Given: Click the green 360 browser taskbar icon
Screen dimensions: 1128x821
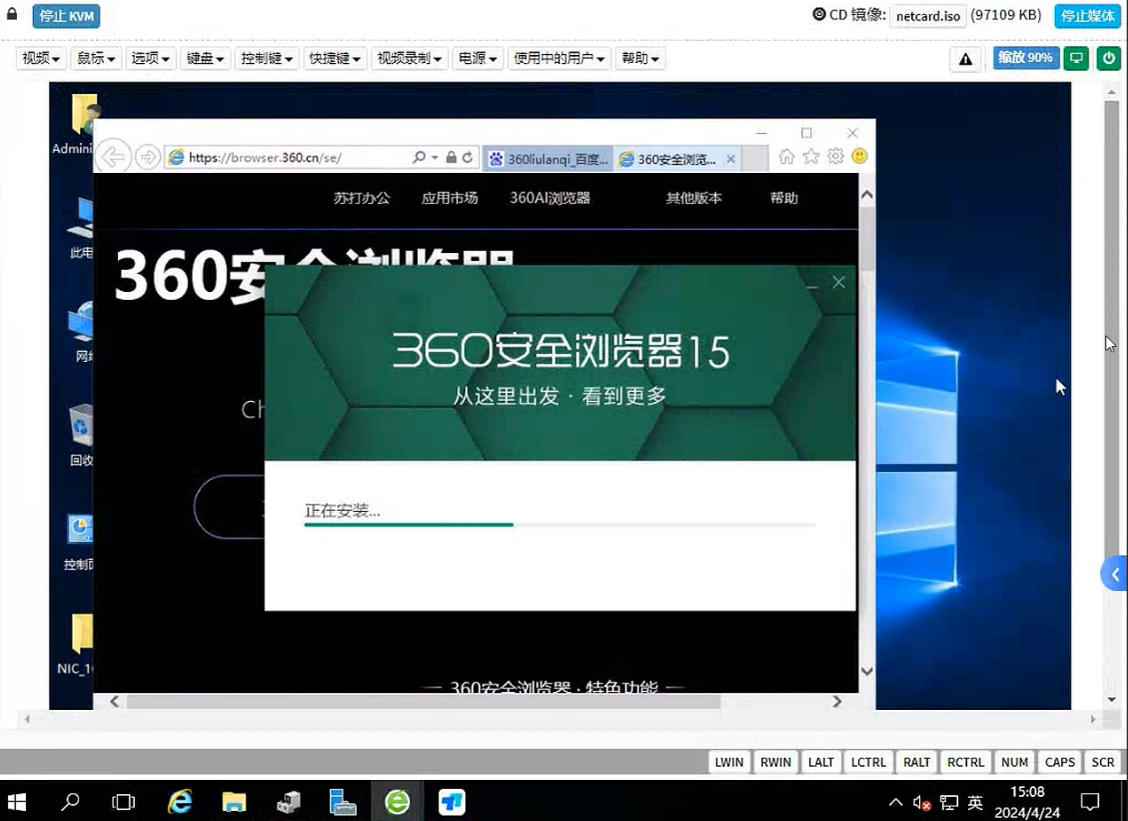Looking at the screenshot, I should pyautogui.click(x=397, y=801).
